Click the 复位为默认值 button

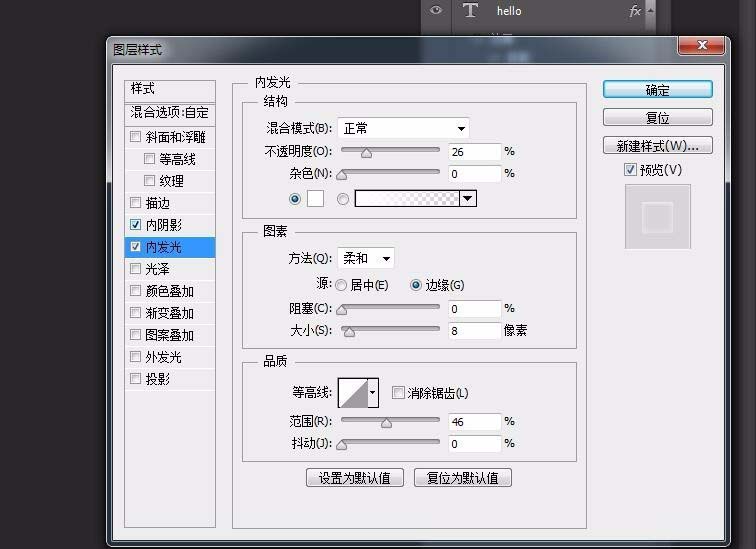point(463,478)
